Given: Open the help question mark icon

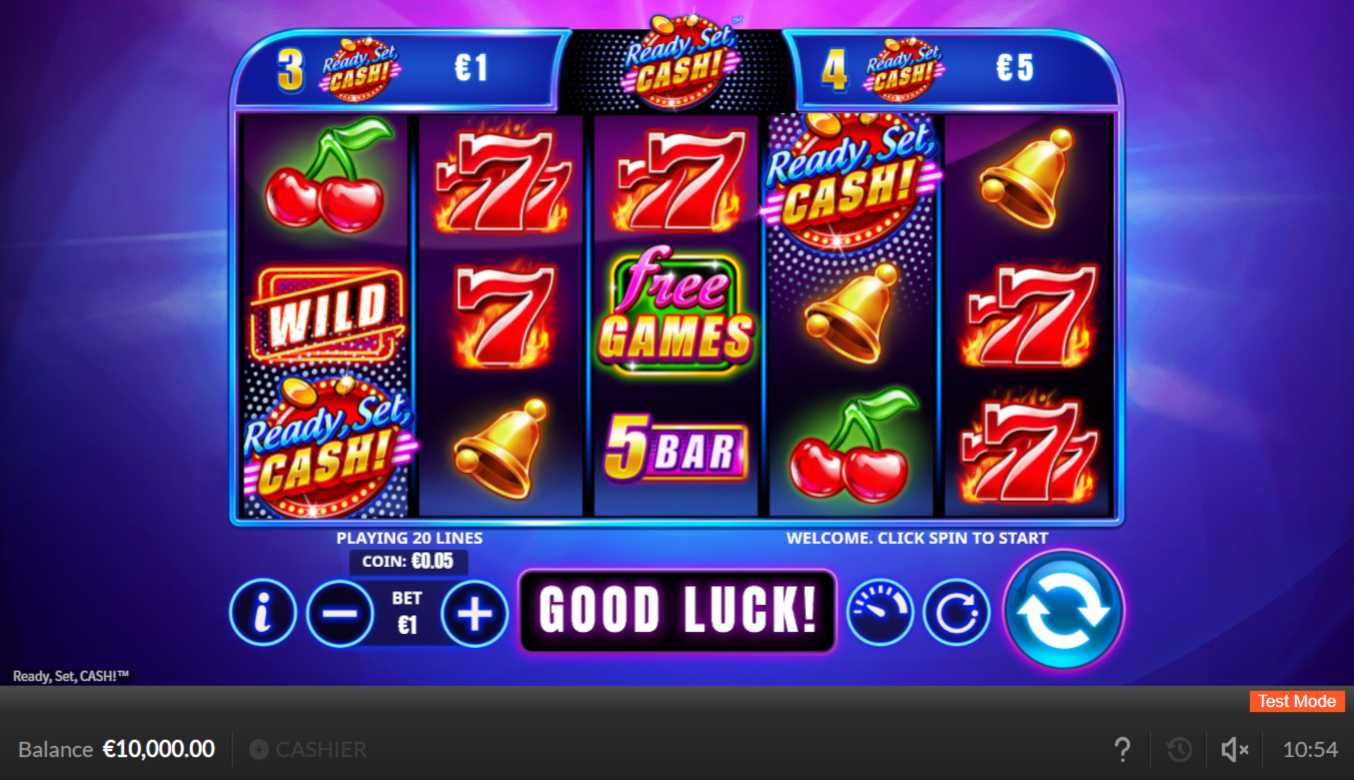Looking at the screenshot, I should (1122, 749).
